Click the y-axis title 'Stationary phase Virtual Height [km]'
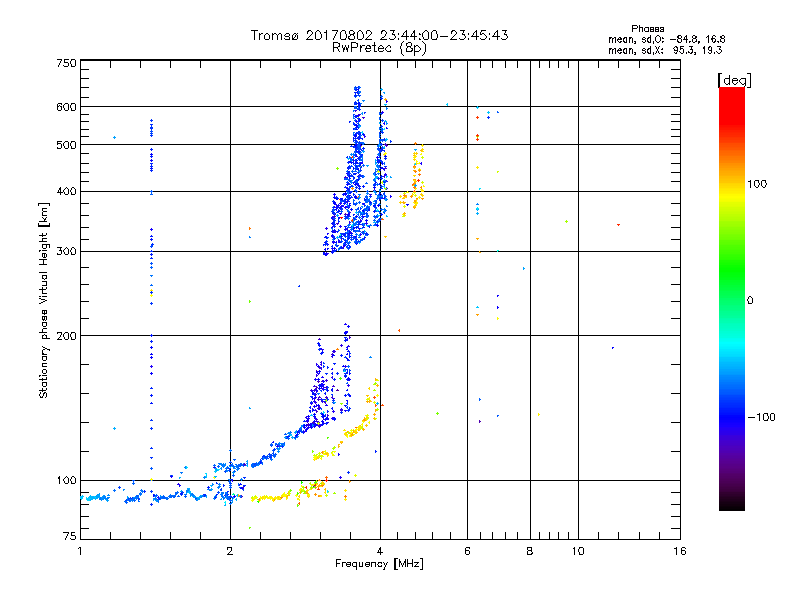The image size is (800, 600). click(x=43, y=300)
